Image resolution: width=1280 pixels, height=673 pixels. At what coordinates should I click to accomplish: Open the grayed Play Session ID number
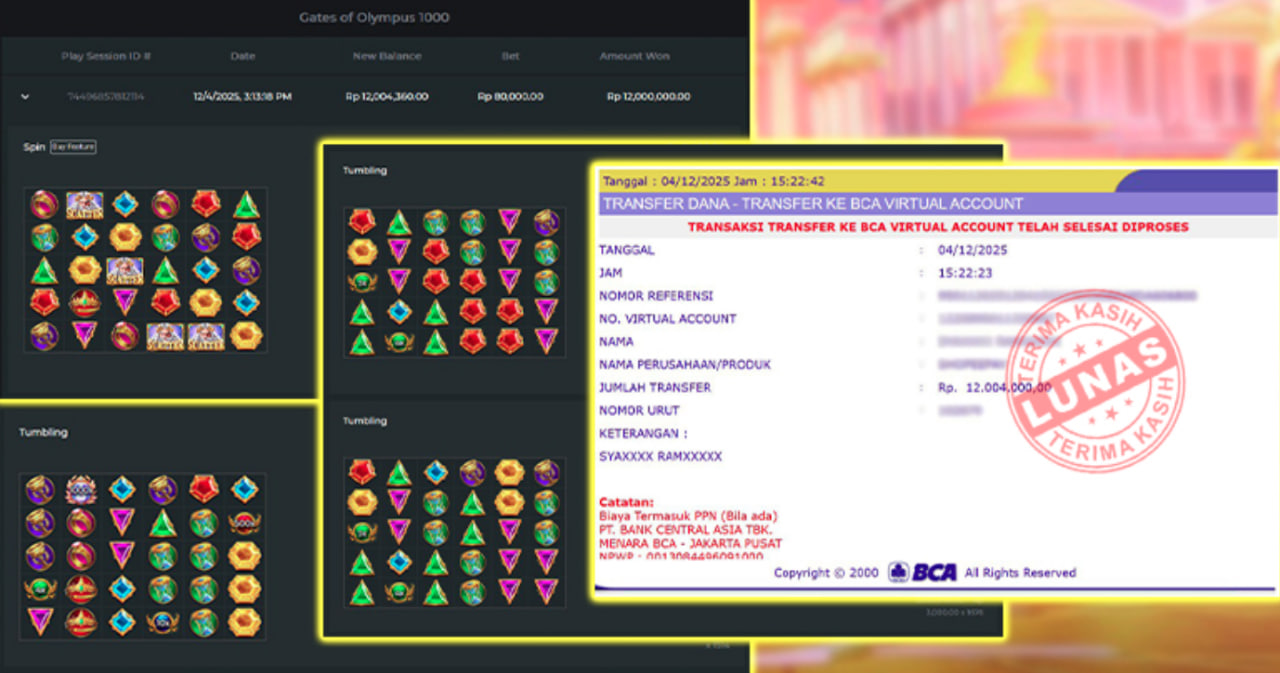click(x=105, y=97)
